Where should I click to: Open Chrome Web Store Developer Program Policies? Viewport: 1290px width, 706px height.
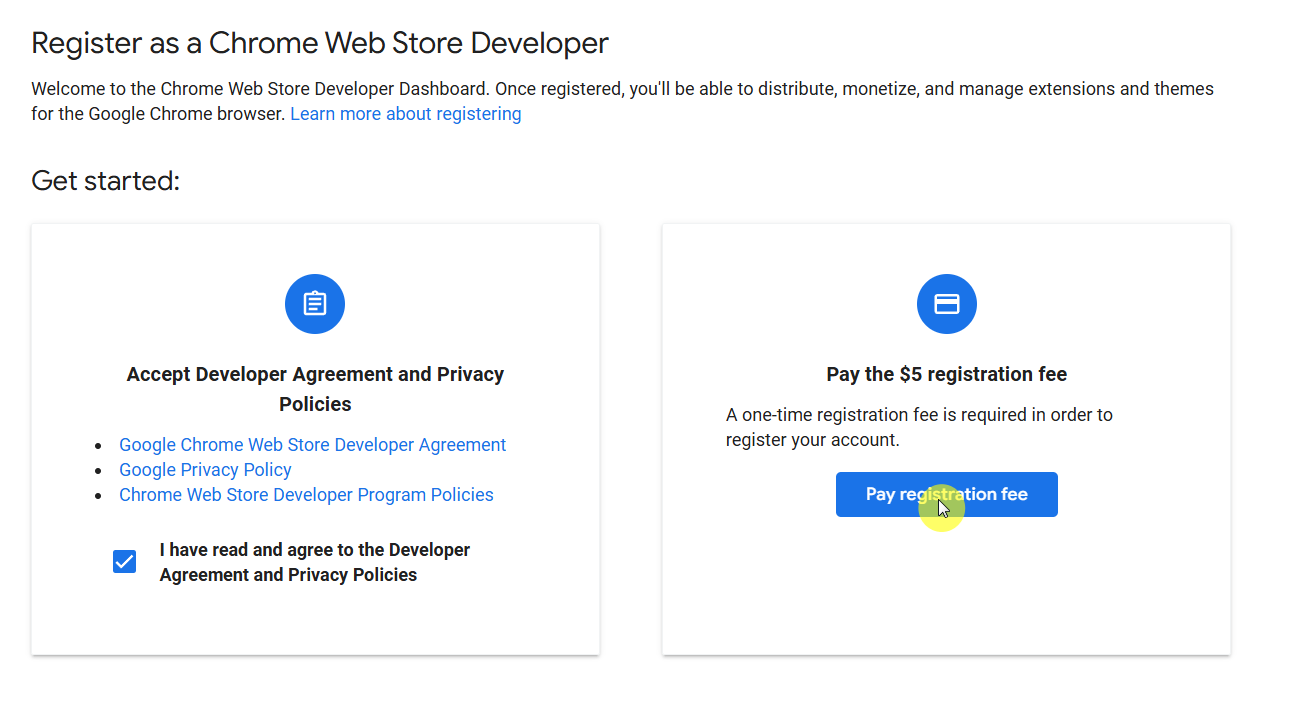pos(306,495)
